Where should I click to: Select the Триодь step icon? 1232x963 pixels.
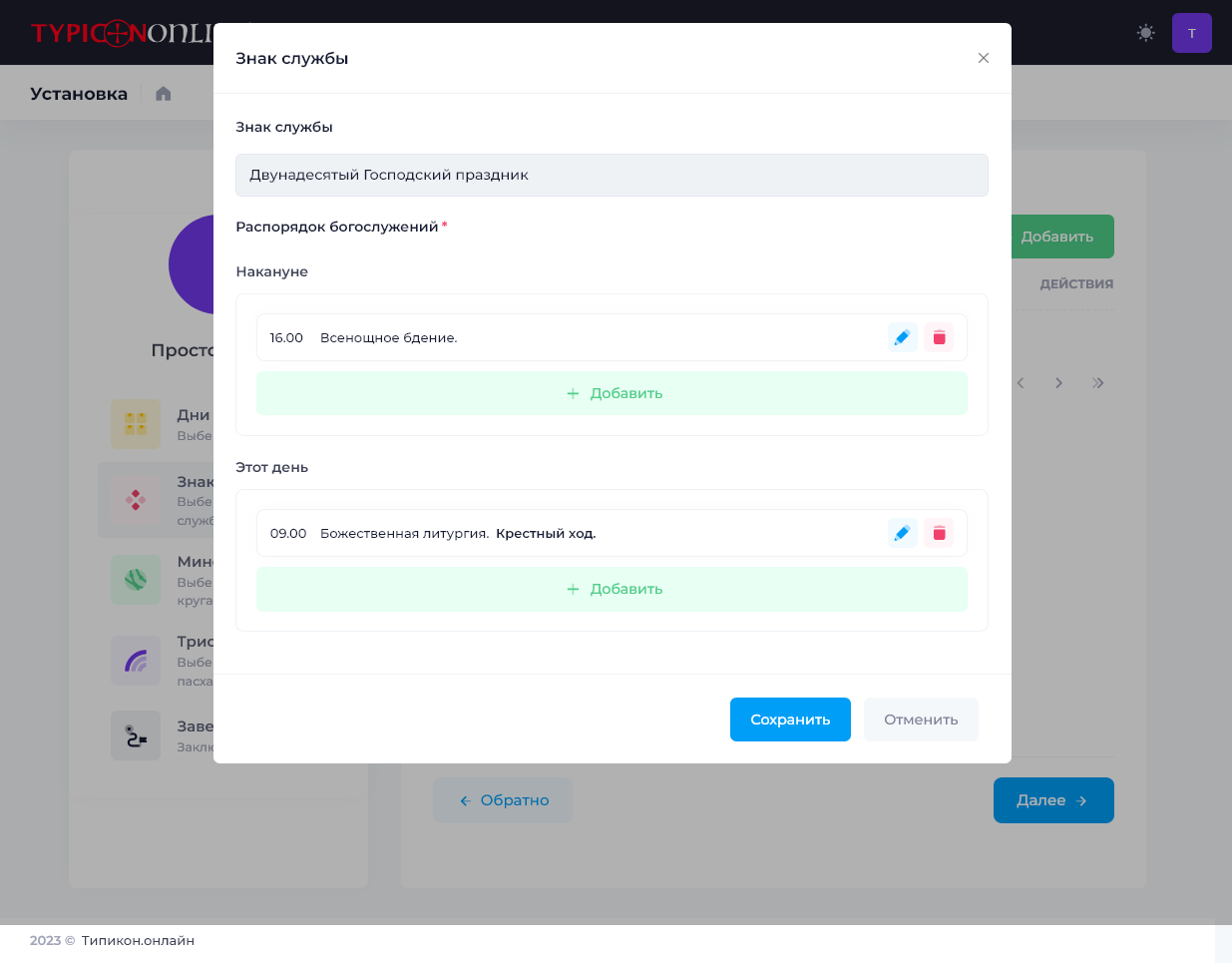[x=136, y=661]
